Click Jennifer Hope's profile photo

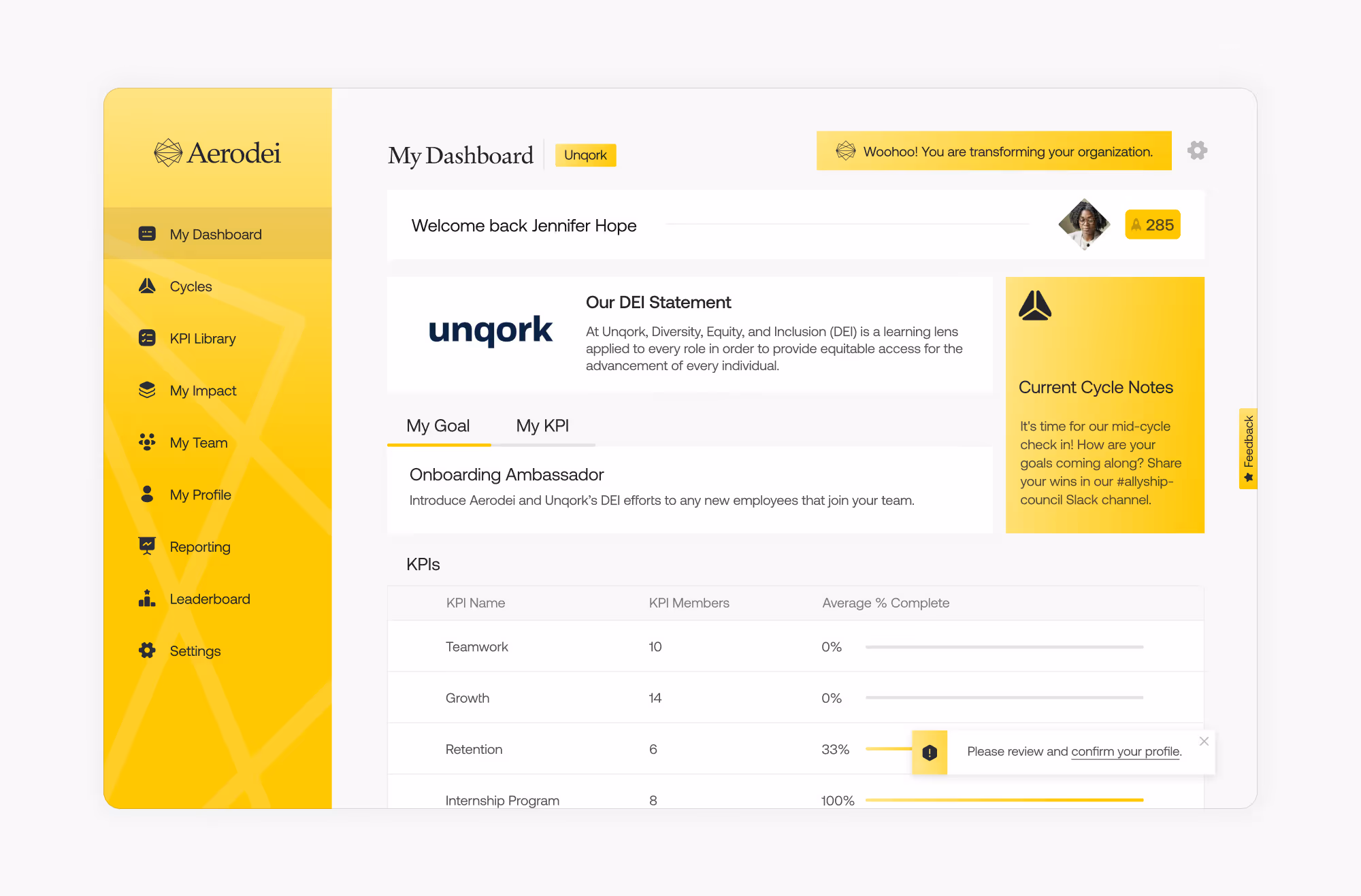click(x=1084, y=225)
